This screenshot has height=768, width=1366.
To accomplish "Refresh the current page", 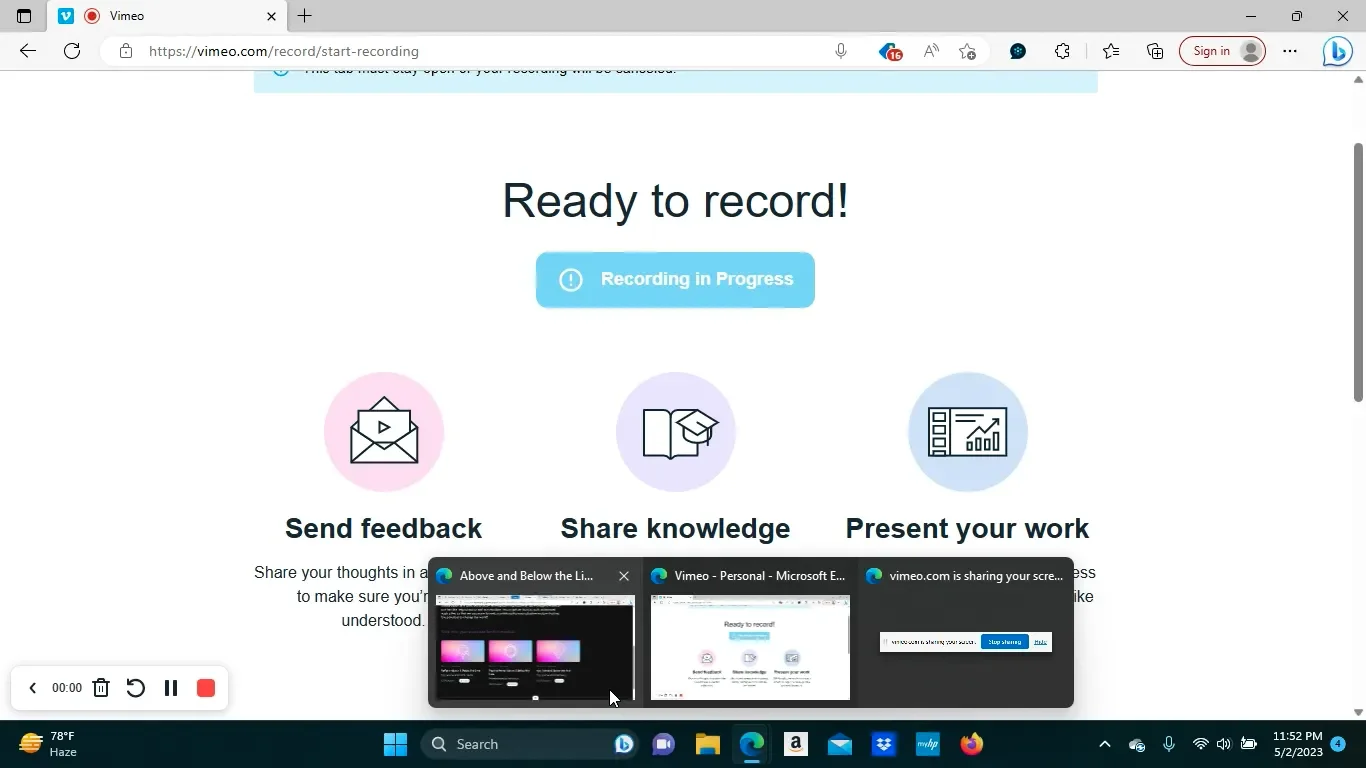I will [72, 51].
